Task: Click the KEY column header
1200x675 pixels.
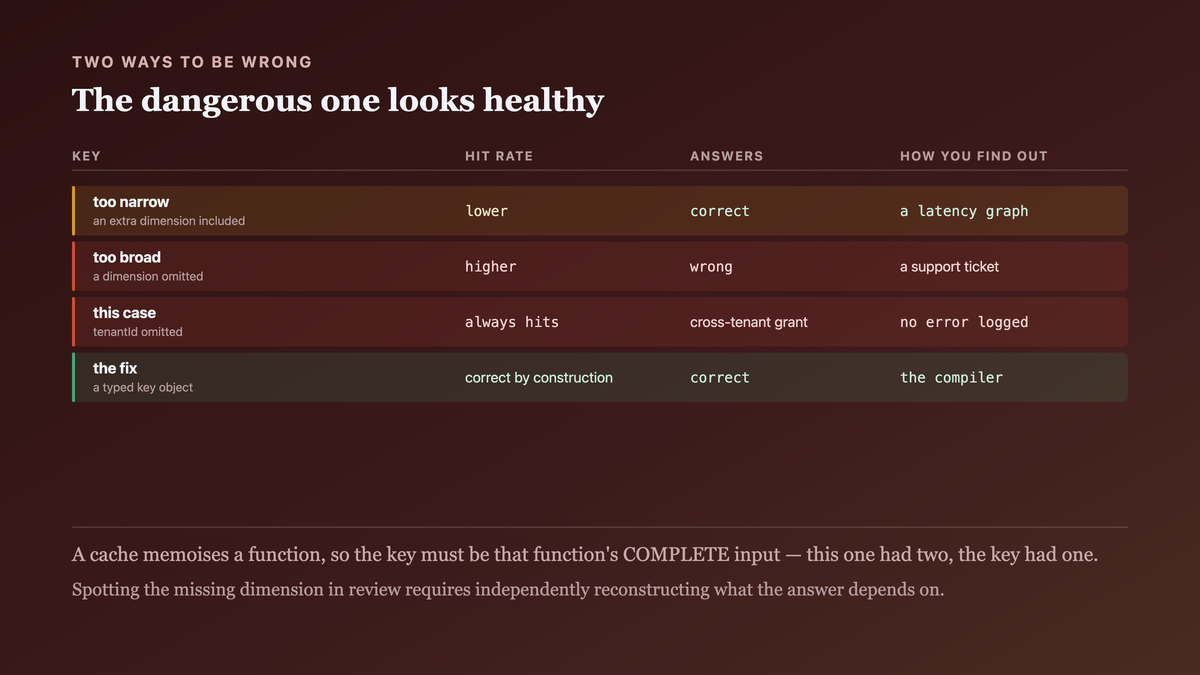Action: click(86, 156)
